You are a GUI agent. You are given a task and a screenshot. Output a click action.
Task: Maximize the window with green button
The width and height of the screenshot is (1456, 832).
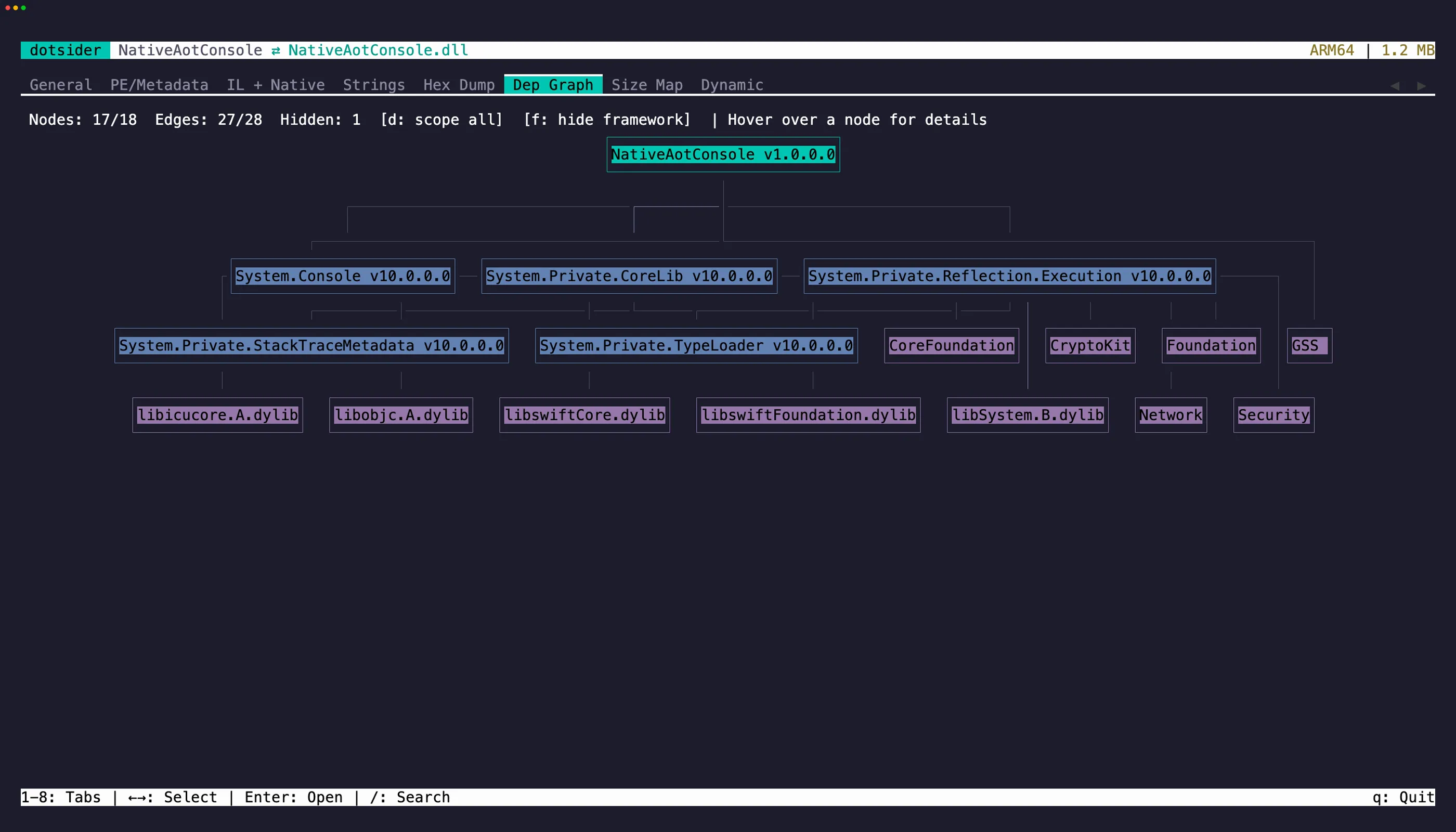[23, 8]
